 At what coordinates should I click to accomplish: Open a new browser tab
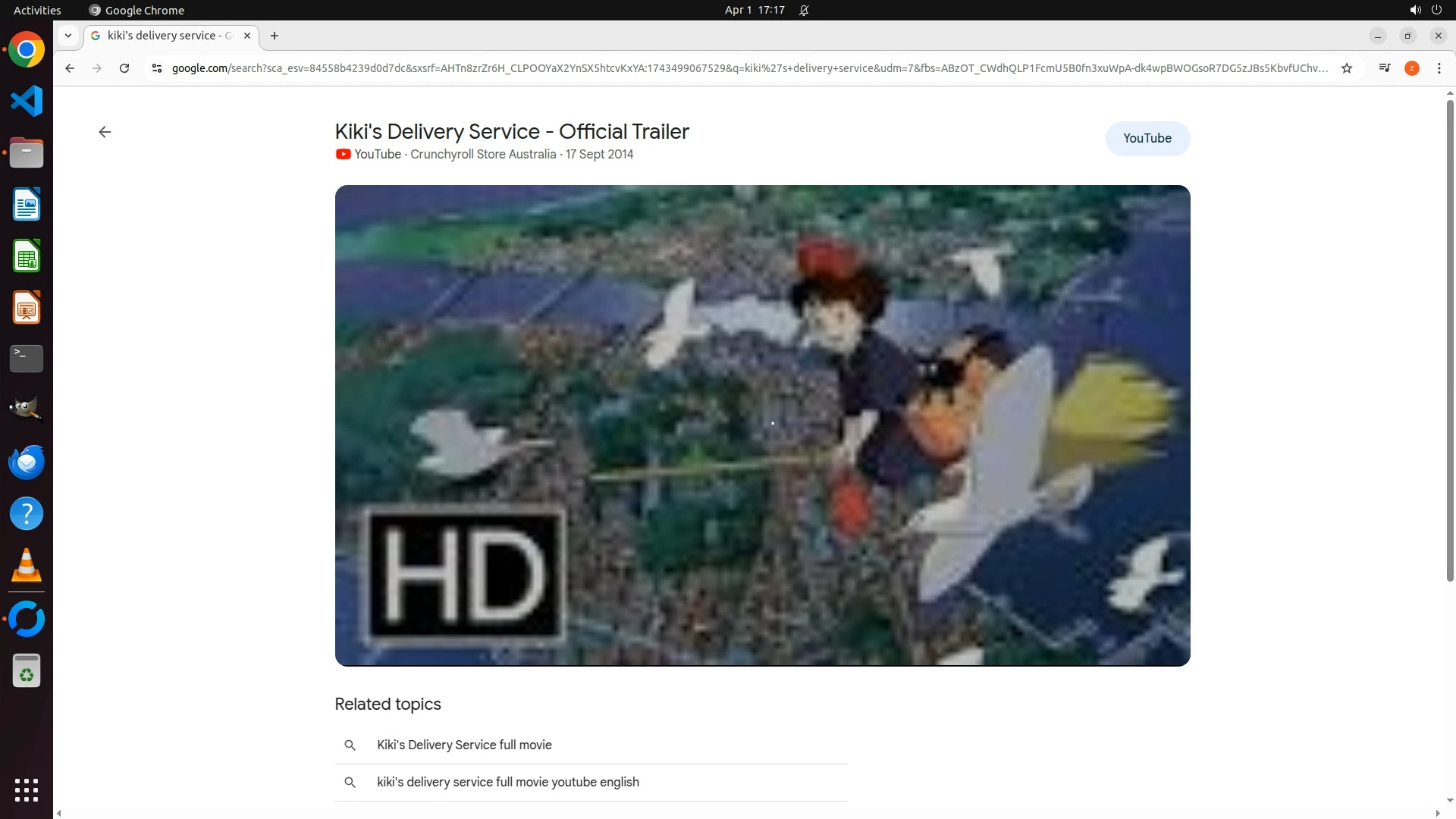pyautogui.click(x=275, y=36)
